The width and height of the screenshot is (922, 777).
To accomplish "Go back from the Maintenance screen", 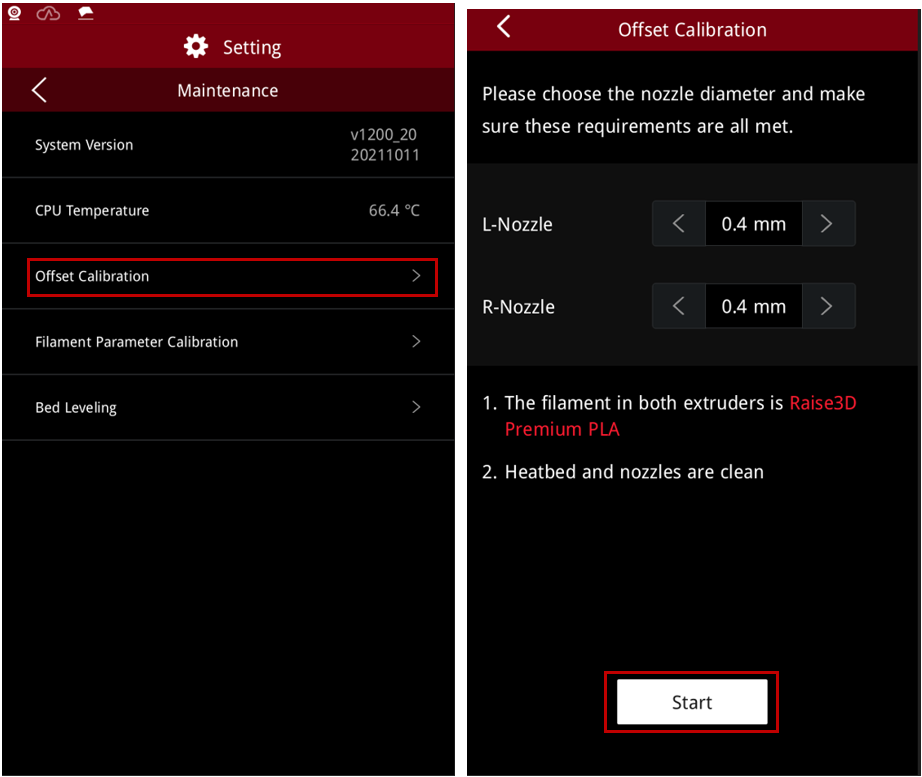I will [x=39, y=91].
